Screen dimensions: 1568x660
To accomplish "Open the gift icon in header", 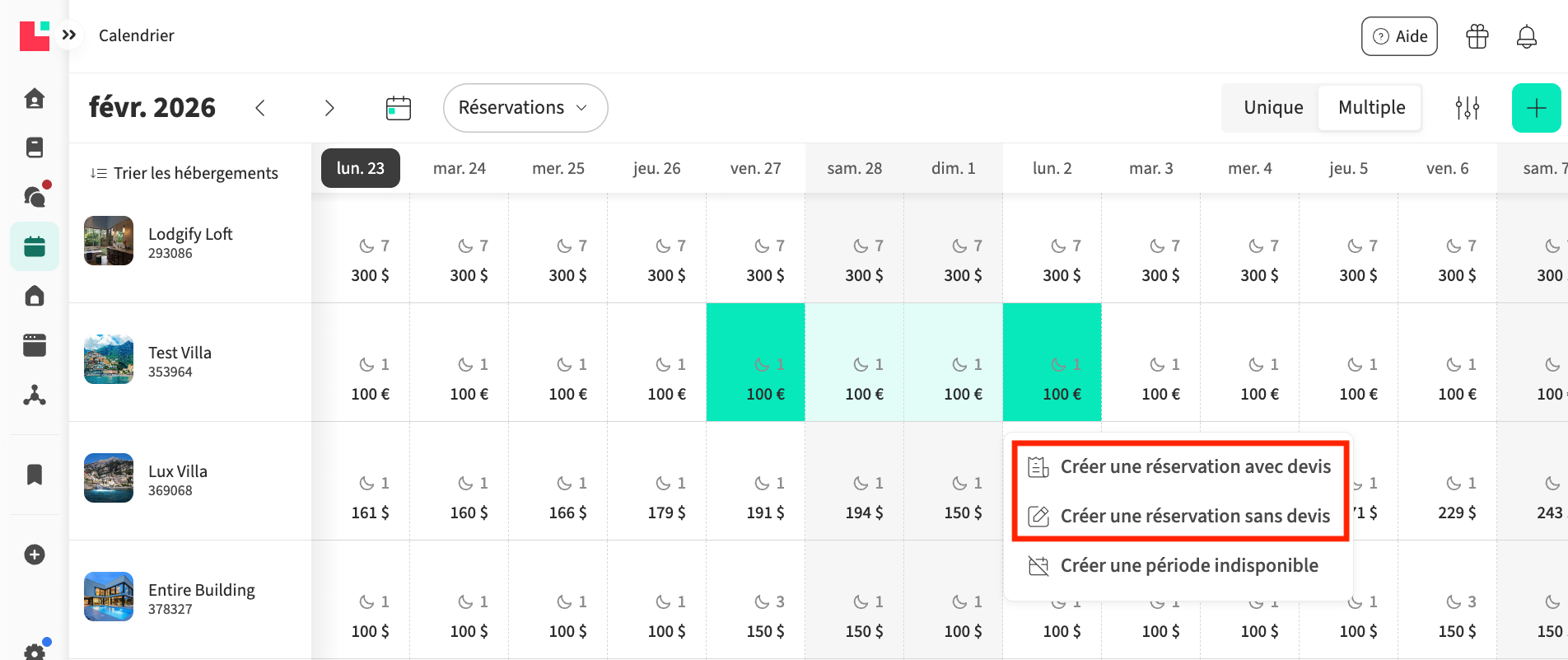I will pyautogui.click(x=1477, y=36).
